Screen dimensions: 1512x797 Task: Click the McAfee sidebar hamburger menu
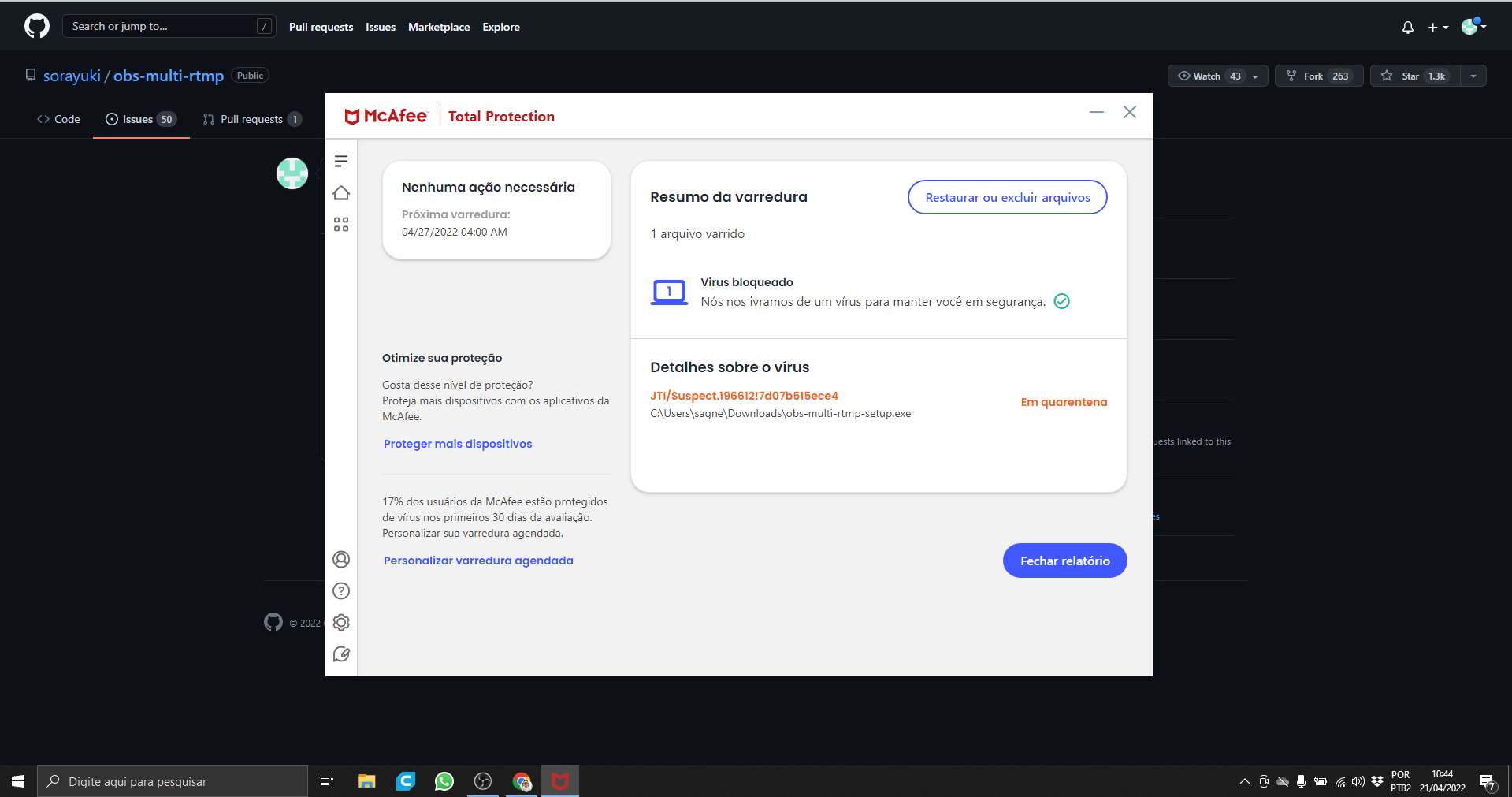341,161
